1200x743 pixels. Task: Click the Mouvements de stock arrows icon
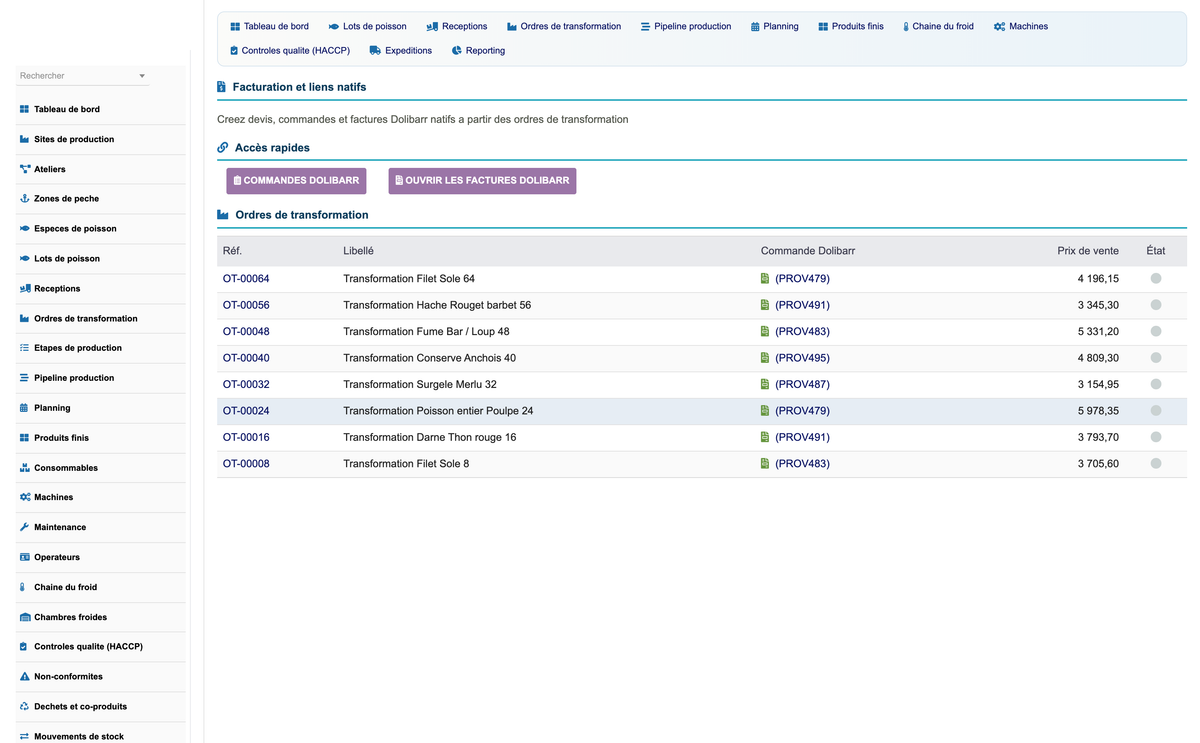click(24, 737)
